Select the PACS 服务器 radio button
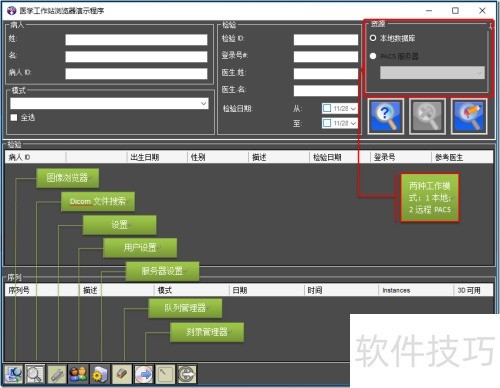Image resolution: width=500 pixels, height=388 pixels. pyautogui.click(x=373, y=56)
